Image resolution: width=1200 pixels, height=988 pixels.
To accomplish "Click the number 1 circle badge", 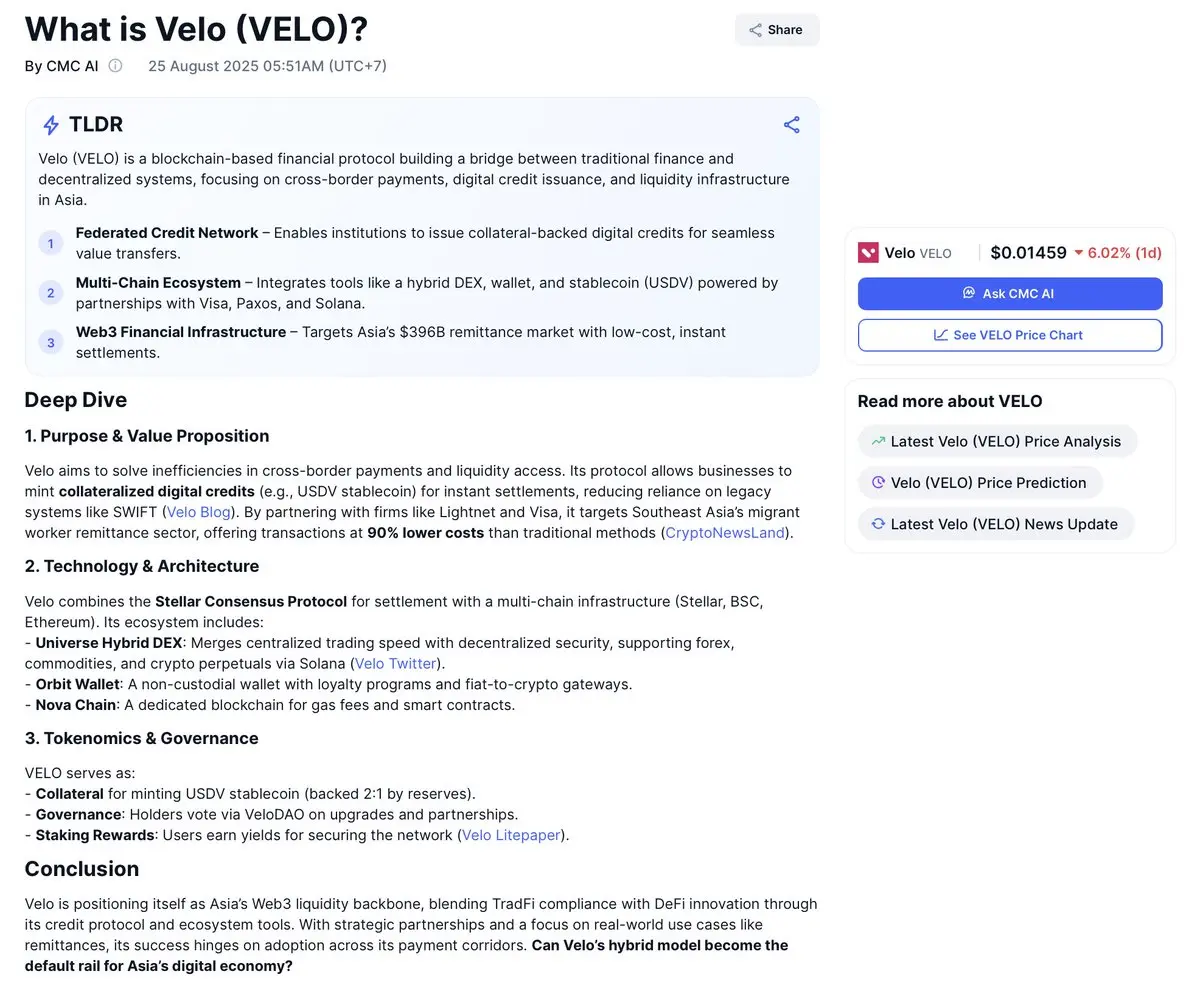I will pos(50,243).
